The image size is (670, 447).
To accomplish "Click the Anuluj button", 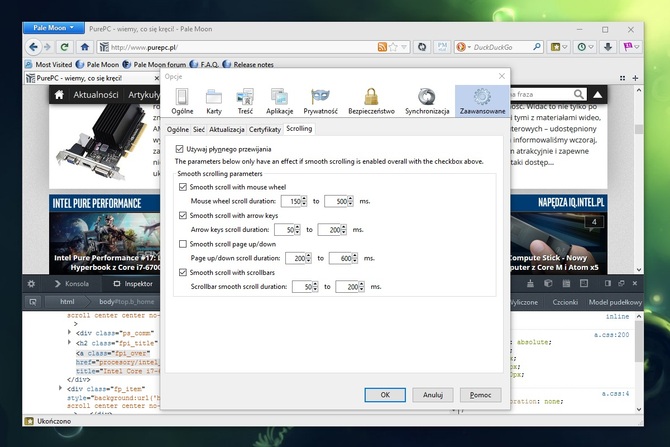I will coord(432,395).
